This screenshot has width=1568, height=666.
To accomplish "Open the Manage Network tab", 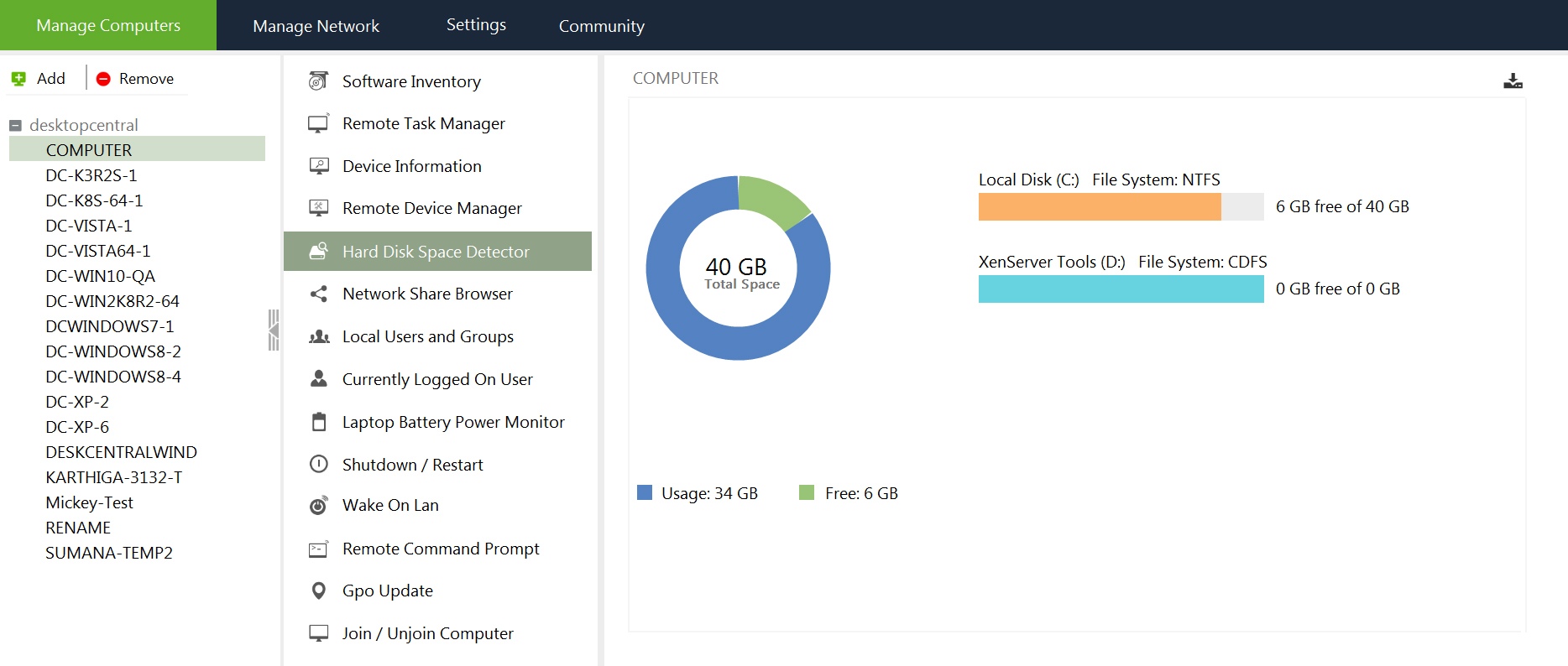I will tap(316, 26).
